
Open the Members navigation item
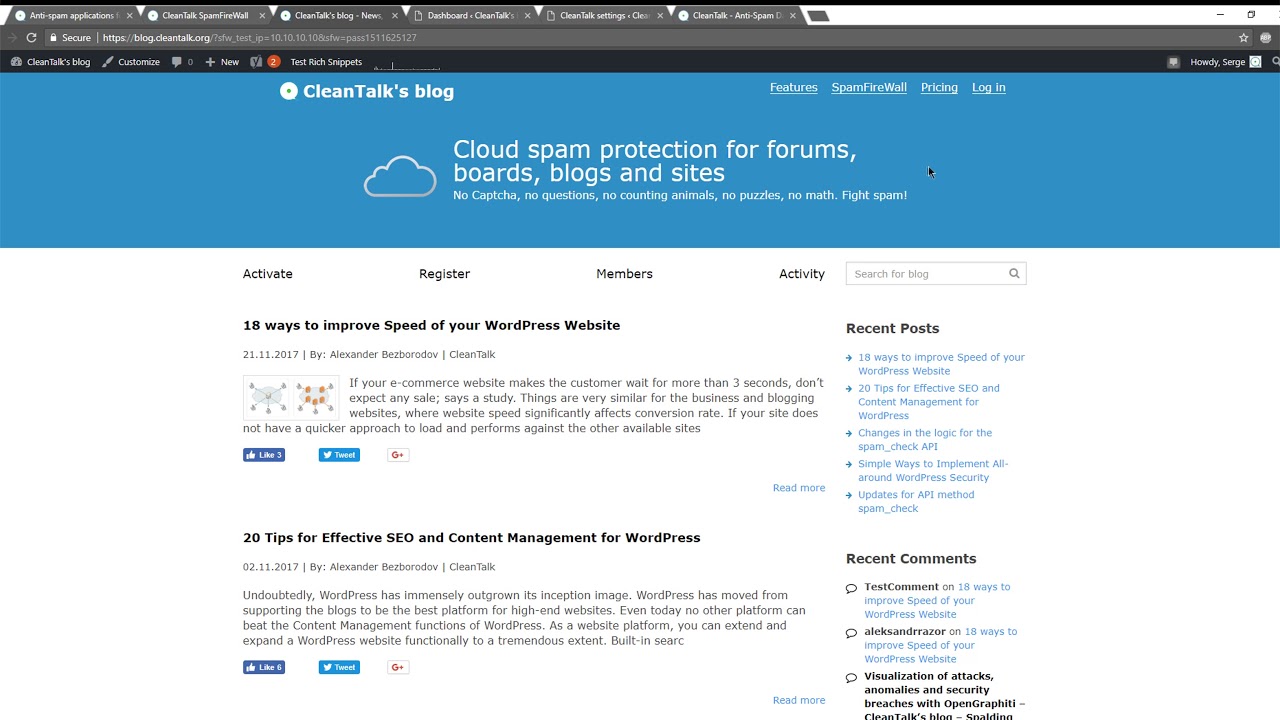click(x=624, y=274)
